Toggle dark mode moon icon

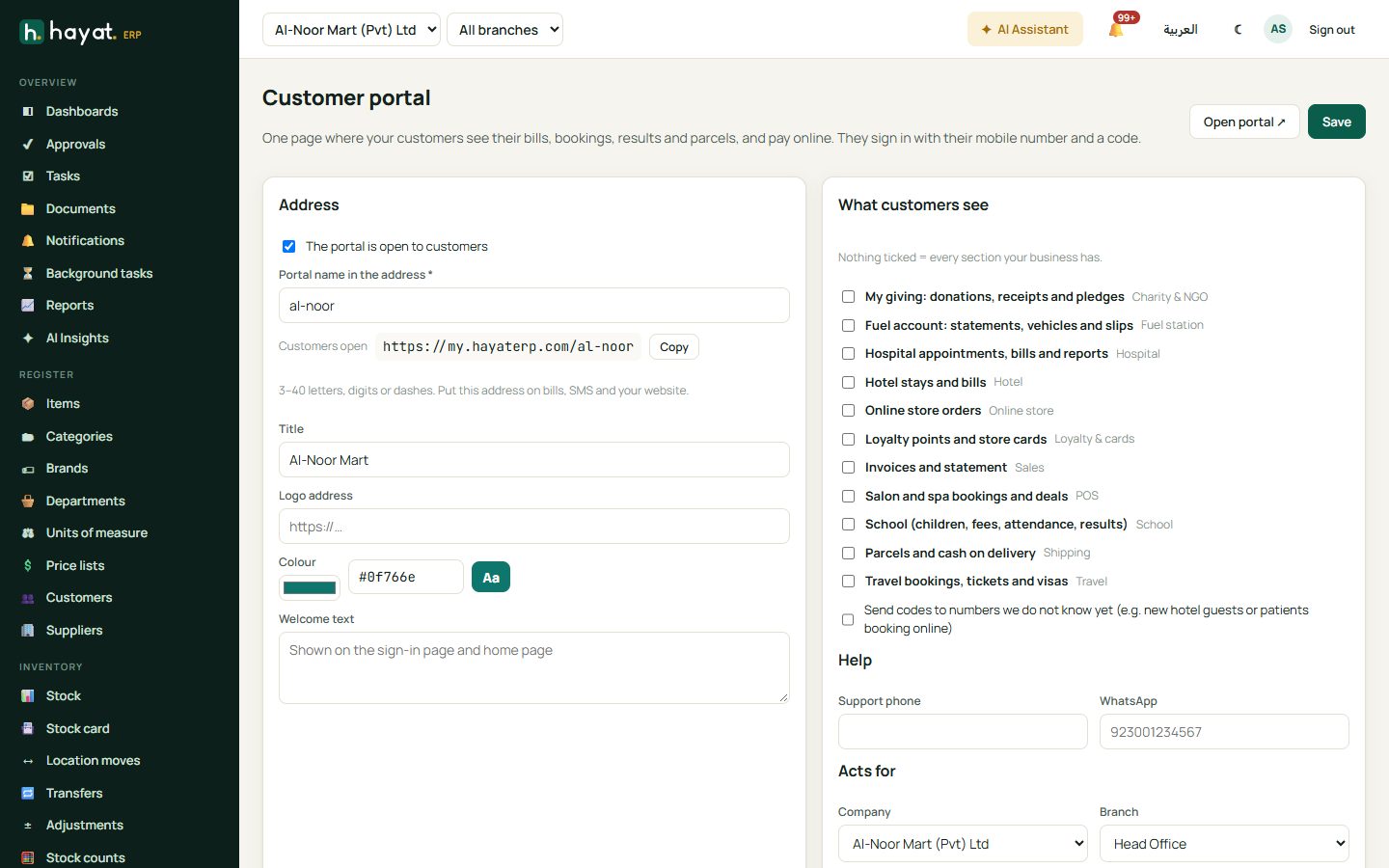pyautogui.click(x=1238, y=29)
